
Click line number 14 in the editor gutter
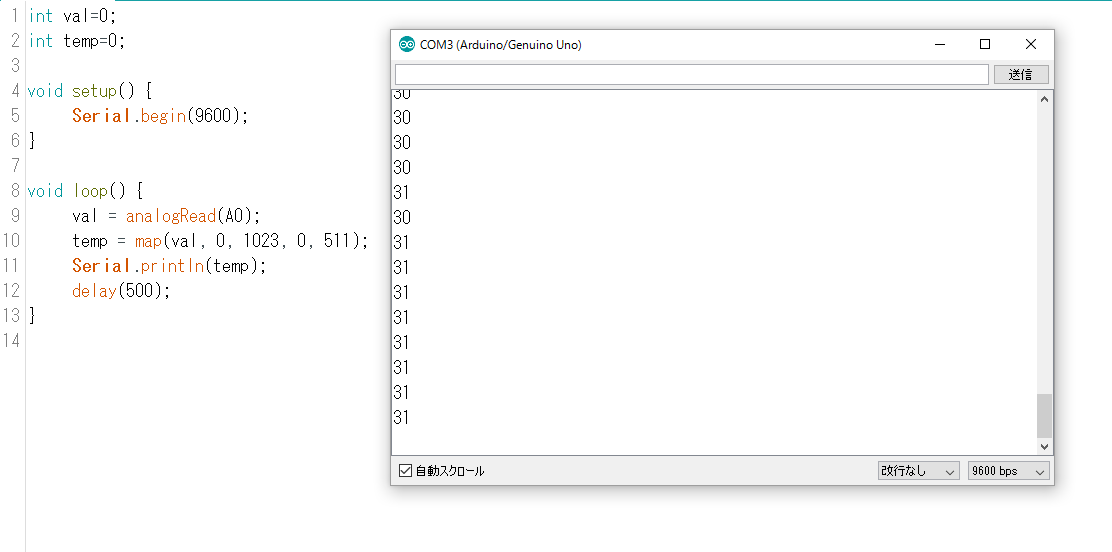click(x=11, y=341)
